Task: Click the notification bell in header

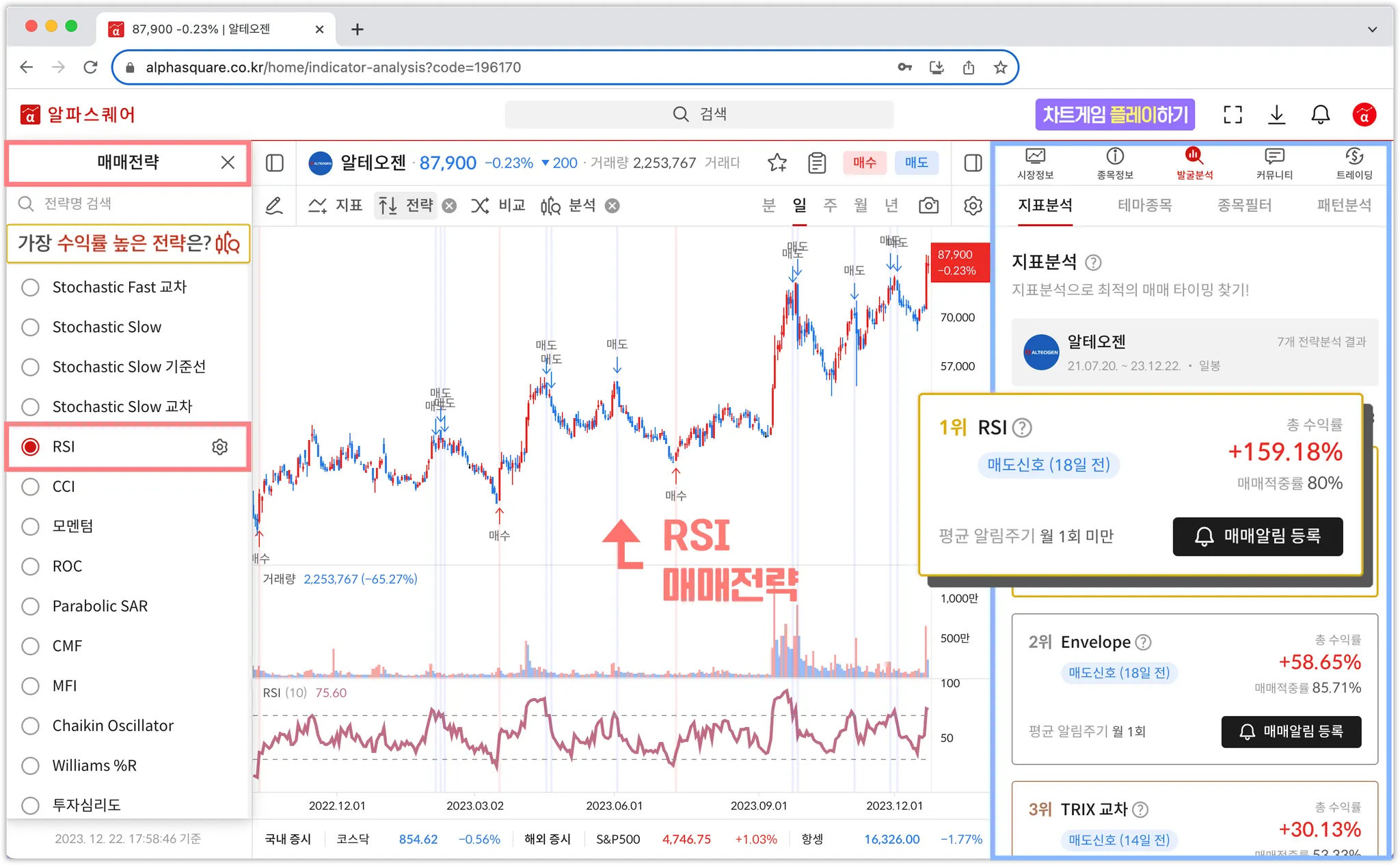Action: (1320, 115)
